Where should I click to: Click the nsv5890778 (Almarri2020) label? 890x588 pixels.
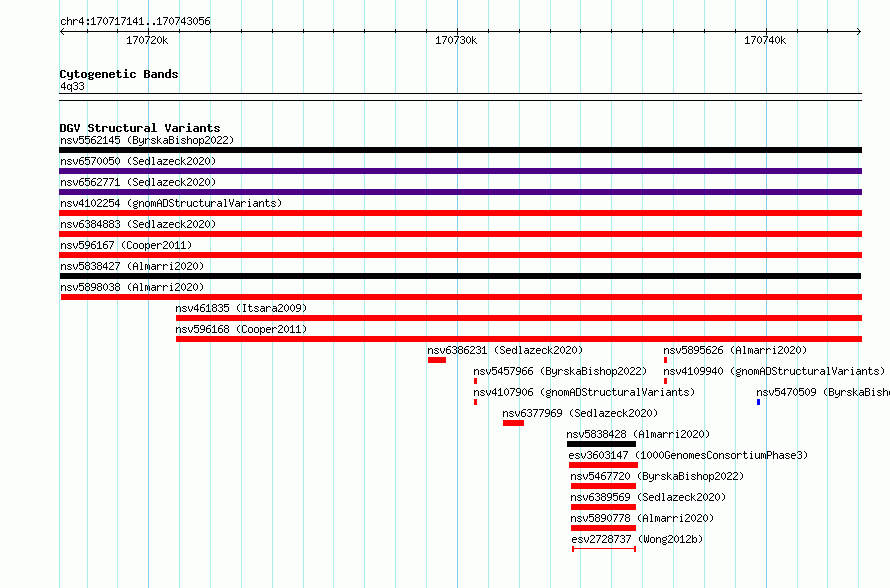(642, 518)
